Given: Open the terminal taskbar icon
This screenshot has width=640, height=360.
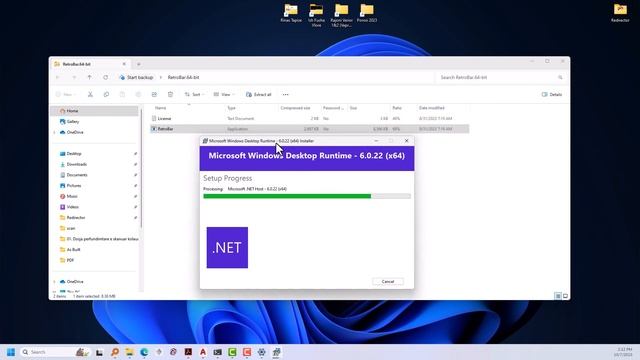Looking at the screenshot, I should click(218, 352).
